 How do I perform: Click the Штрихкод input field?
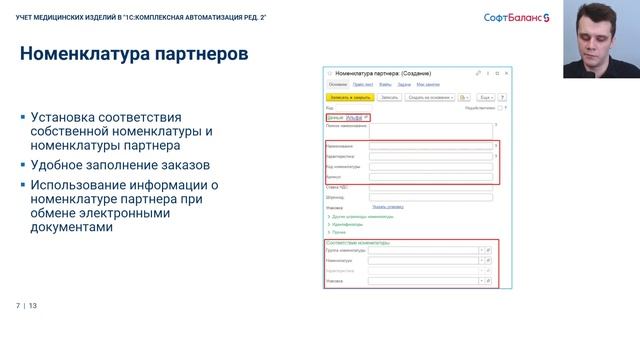point(431,197)
